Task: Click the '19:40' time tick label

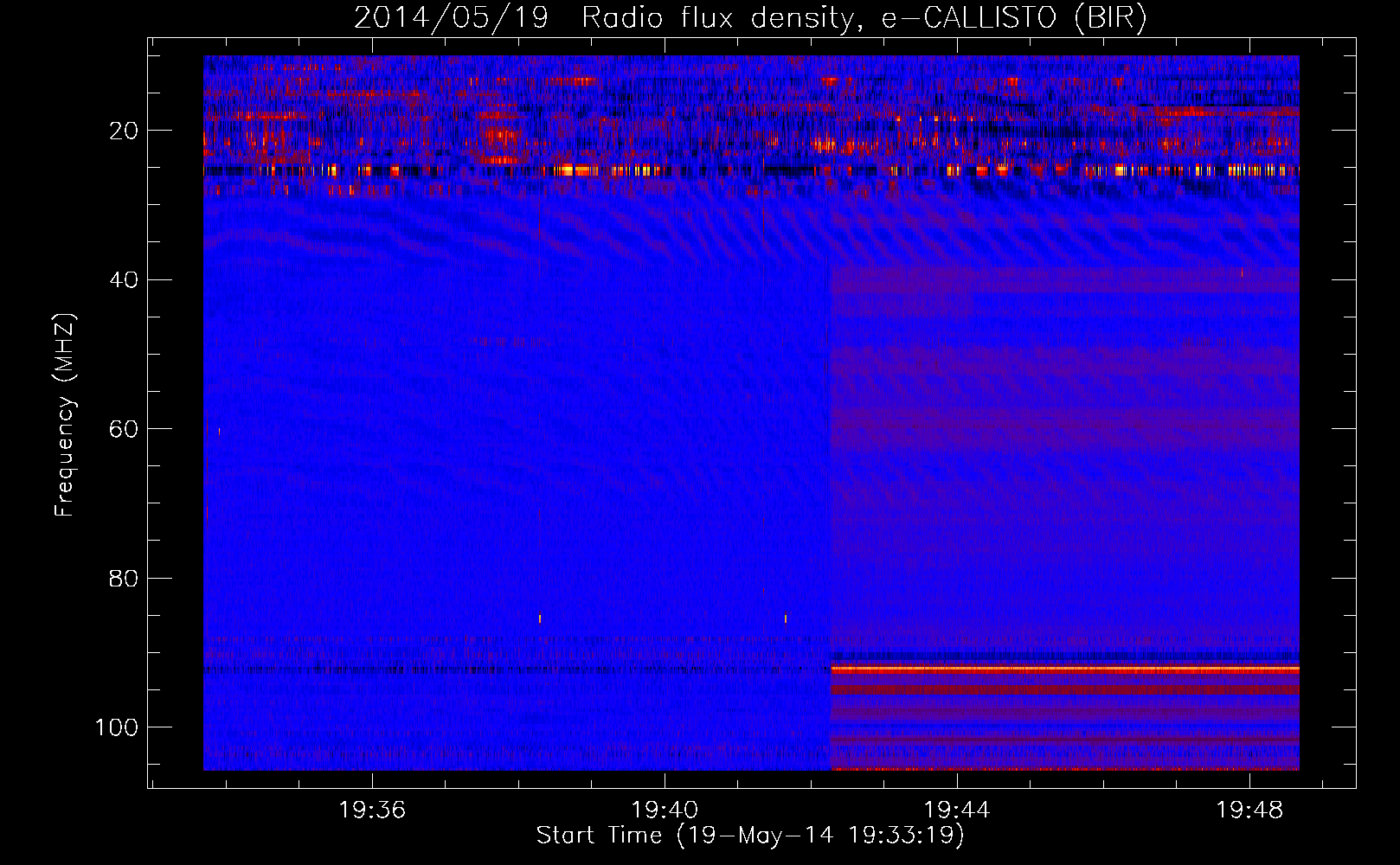Action: (665, 810)
